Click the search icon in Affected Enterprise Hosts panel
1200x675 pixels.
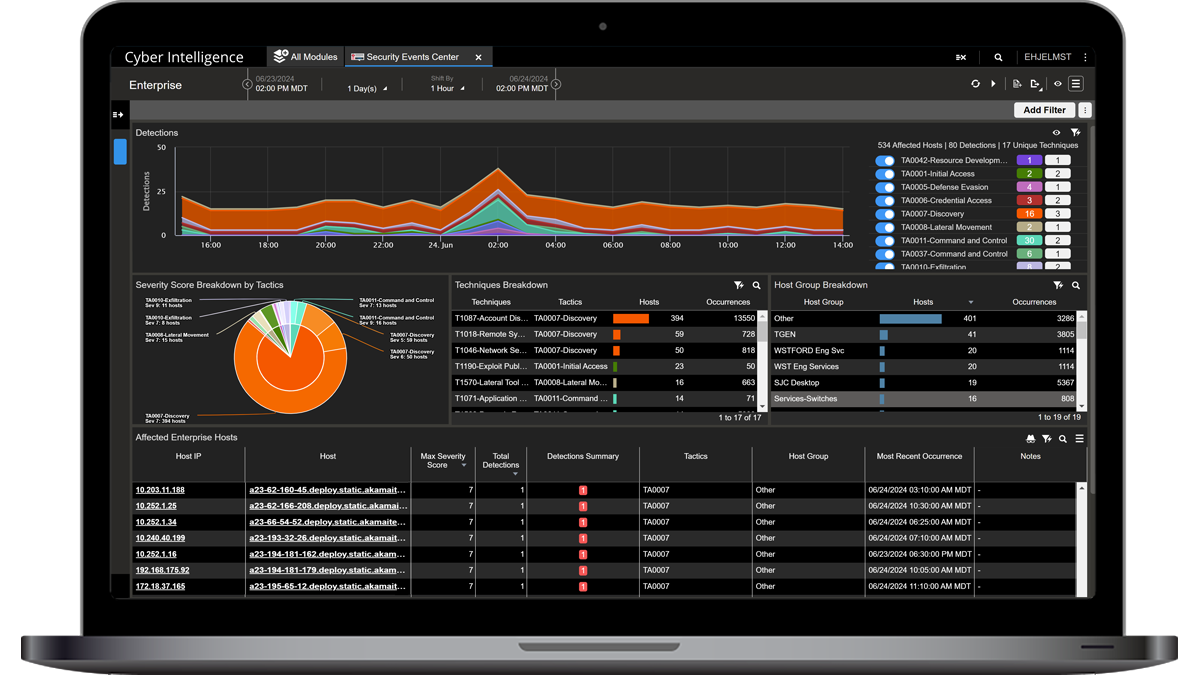click(x=1062, y=438)
